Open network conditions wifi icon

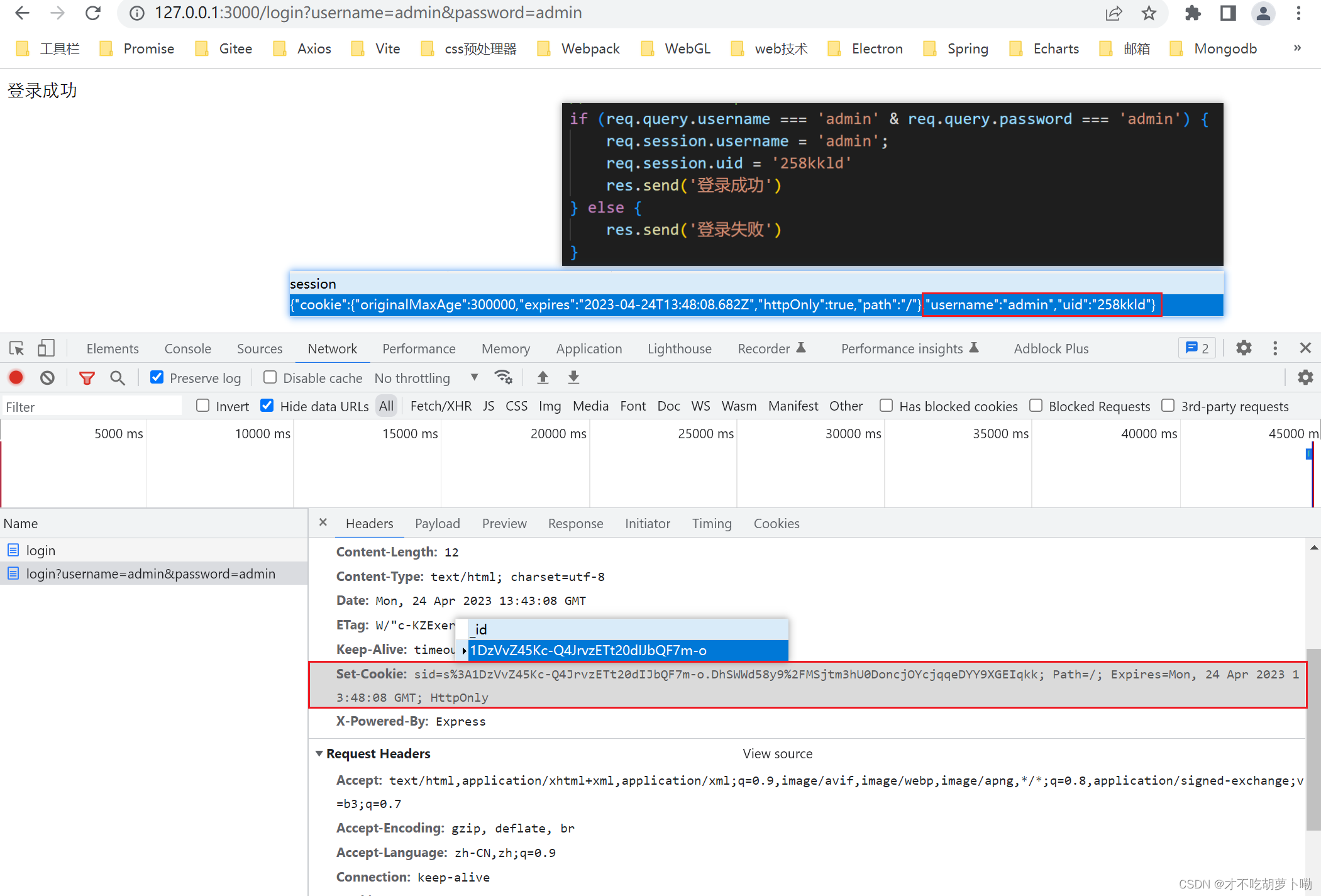503,377
